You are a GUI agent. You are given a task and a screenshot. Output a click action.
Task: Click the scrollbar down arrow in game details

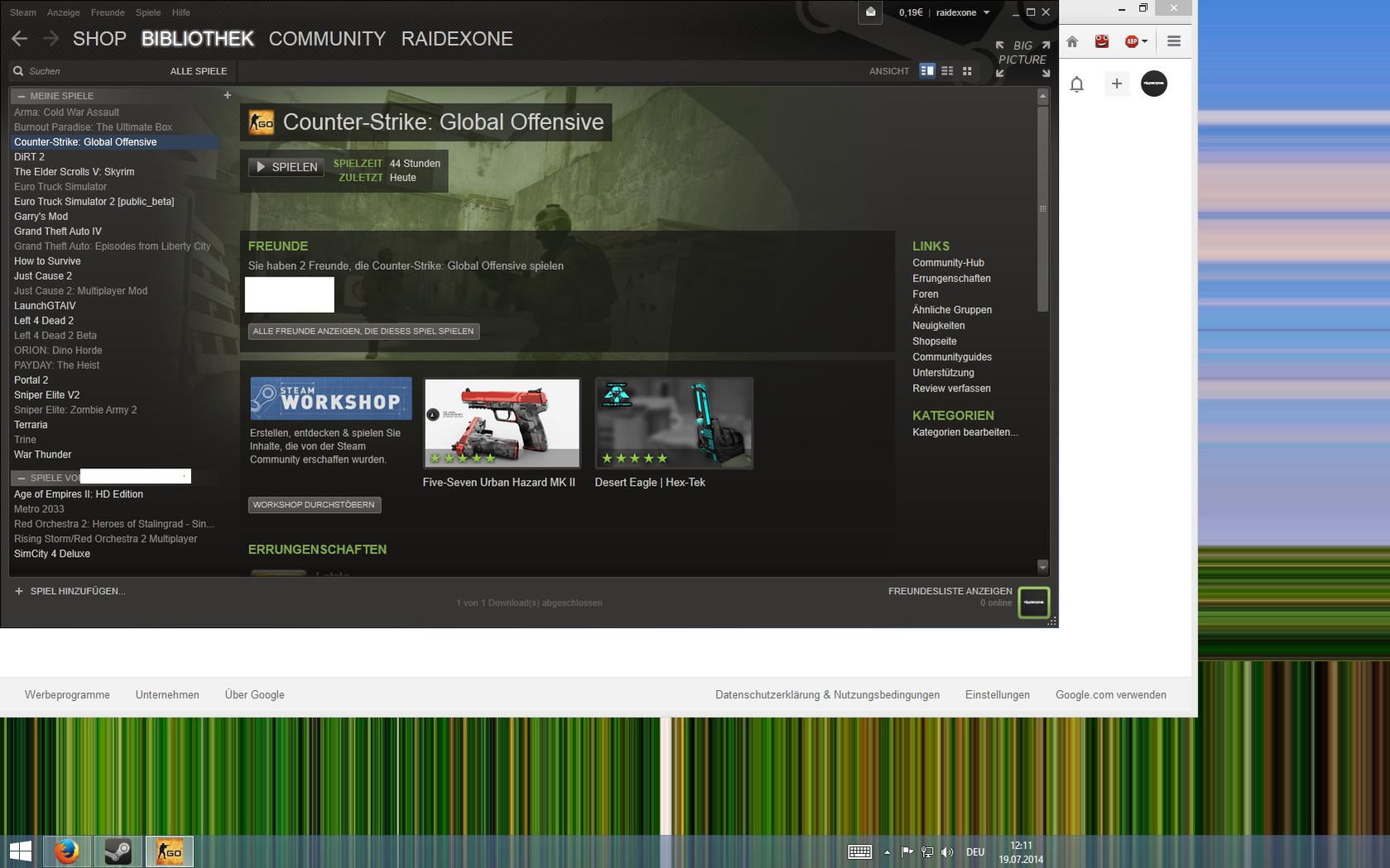coord(1043,567)
